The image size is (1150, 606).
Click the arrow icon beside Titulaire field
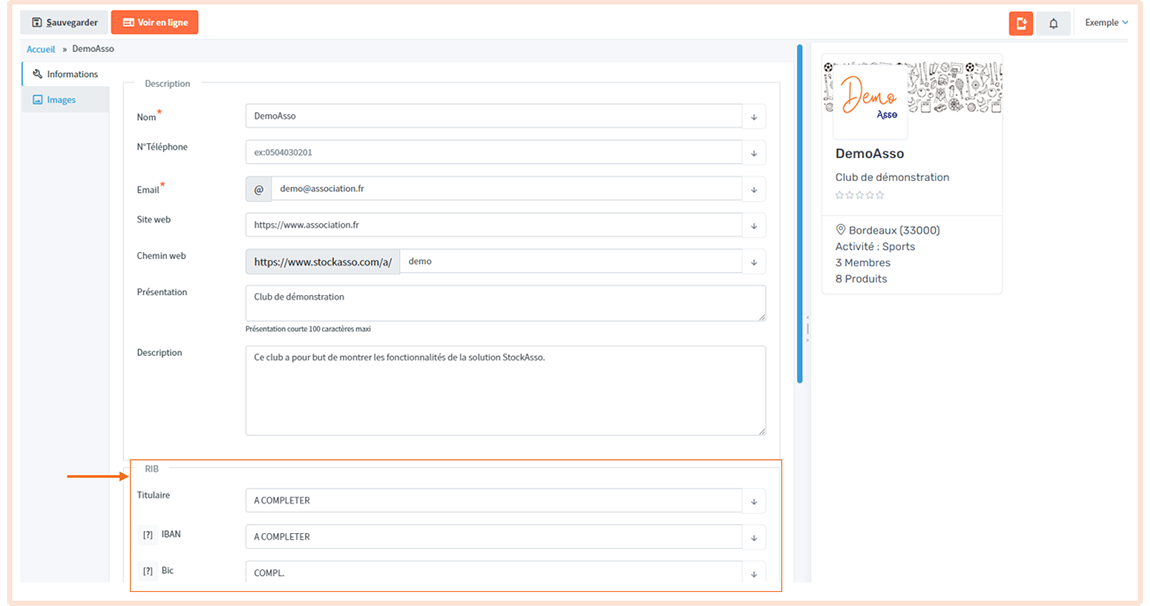(754, 501)
